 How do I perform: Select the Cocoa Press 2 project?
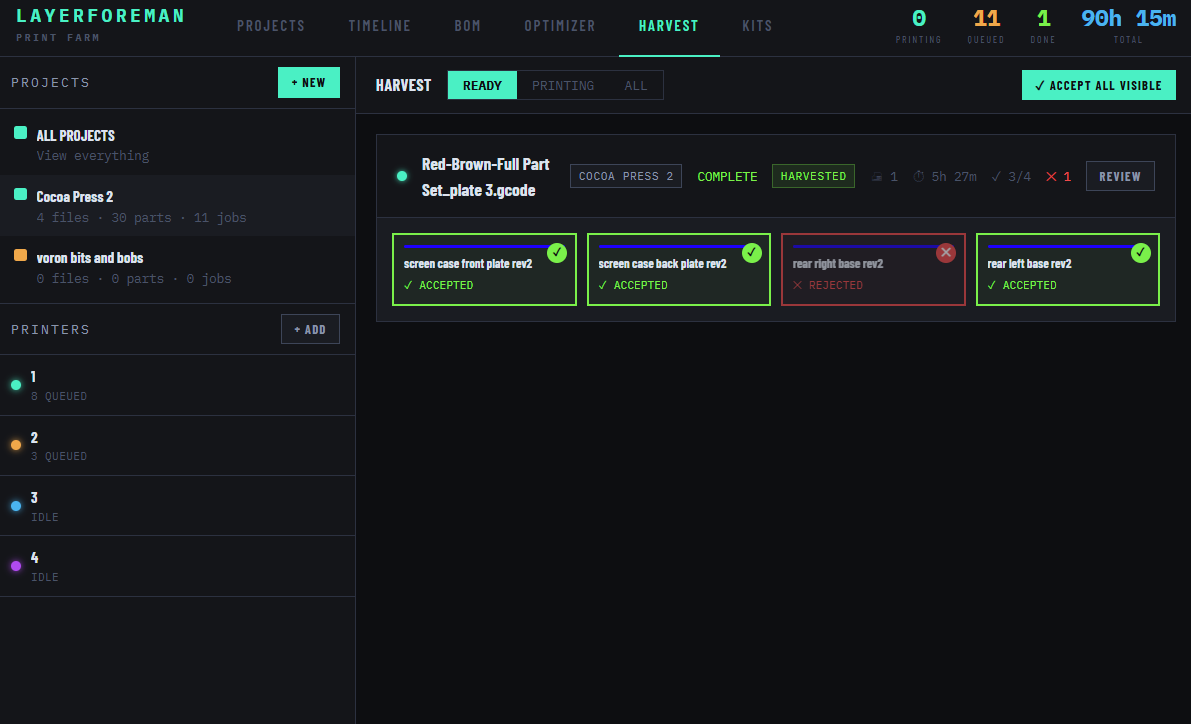[177, 206]
